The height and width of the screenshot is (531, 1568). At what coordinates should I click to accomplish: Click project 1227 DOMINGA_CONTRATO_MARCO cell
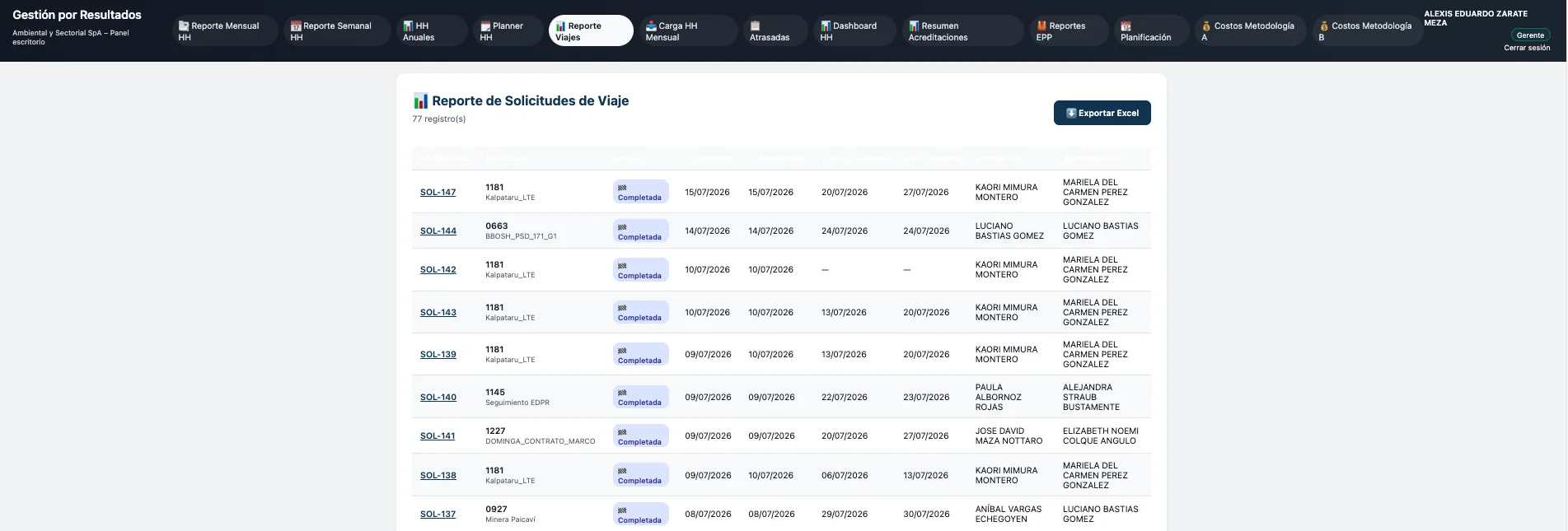click(x=540, y=436)
